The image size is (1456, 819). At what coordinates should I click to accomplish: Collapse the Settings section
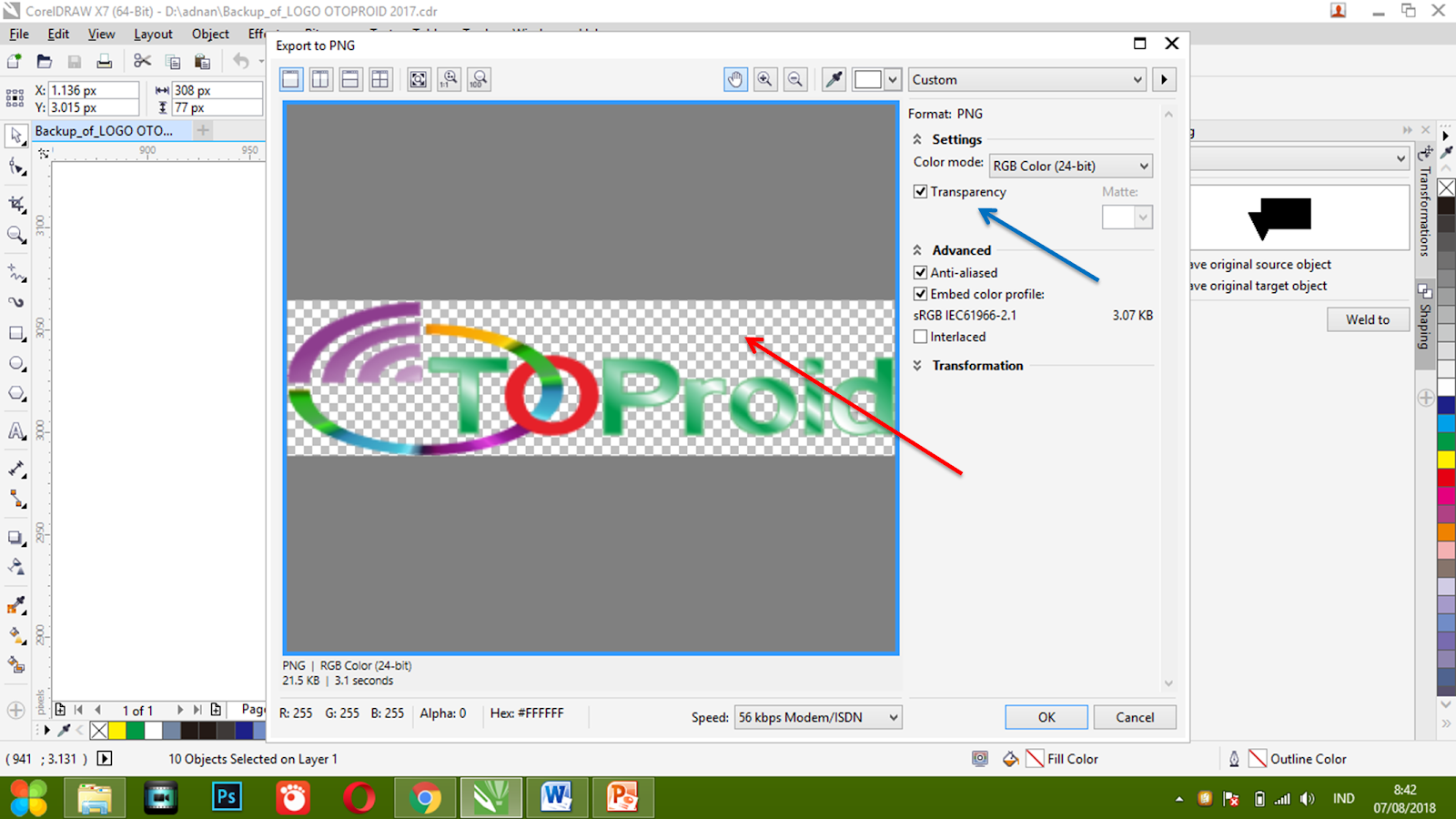pyautogui.click(x=917, y=139)
